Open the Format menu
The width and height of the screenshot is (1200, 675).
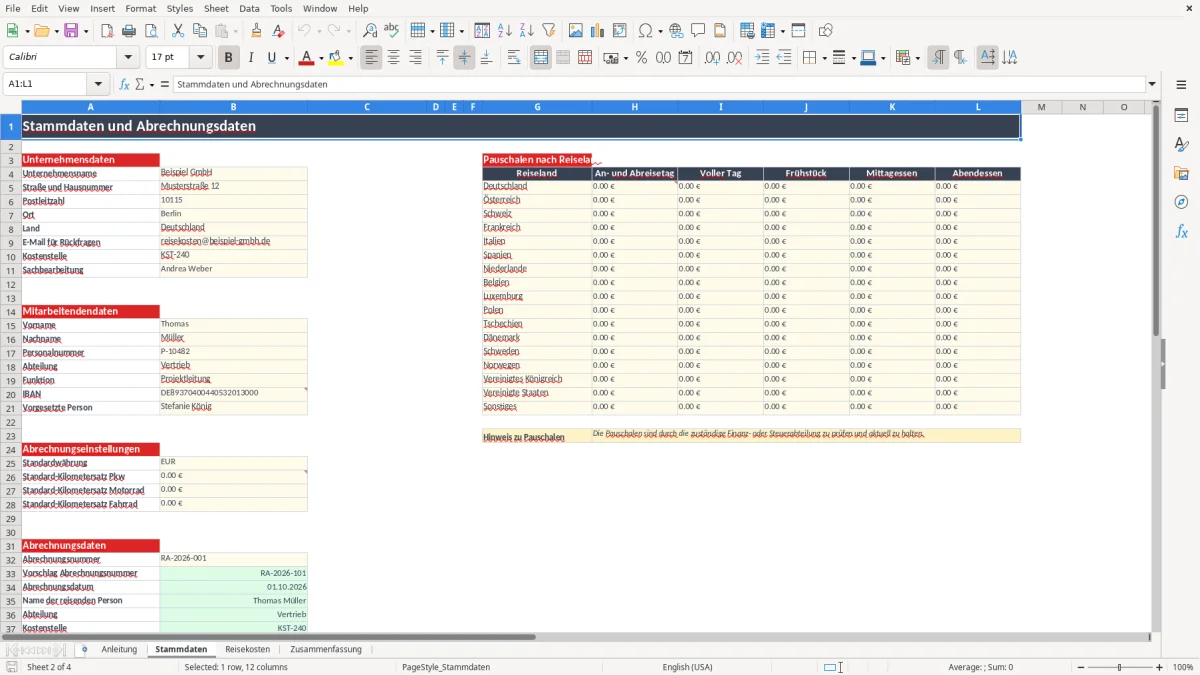140,8
